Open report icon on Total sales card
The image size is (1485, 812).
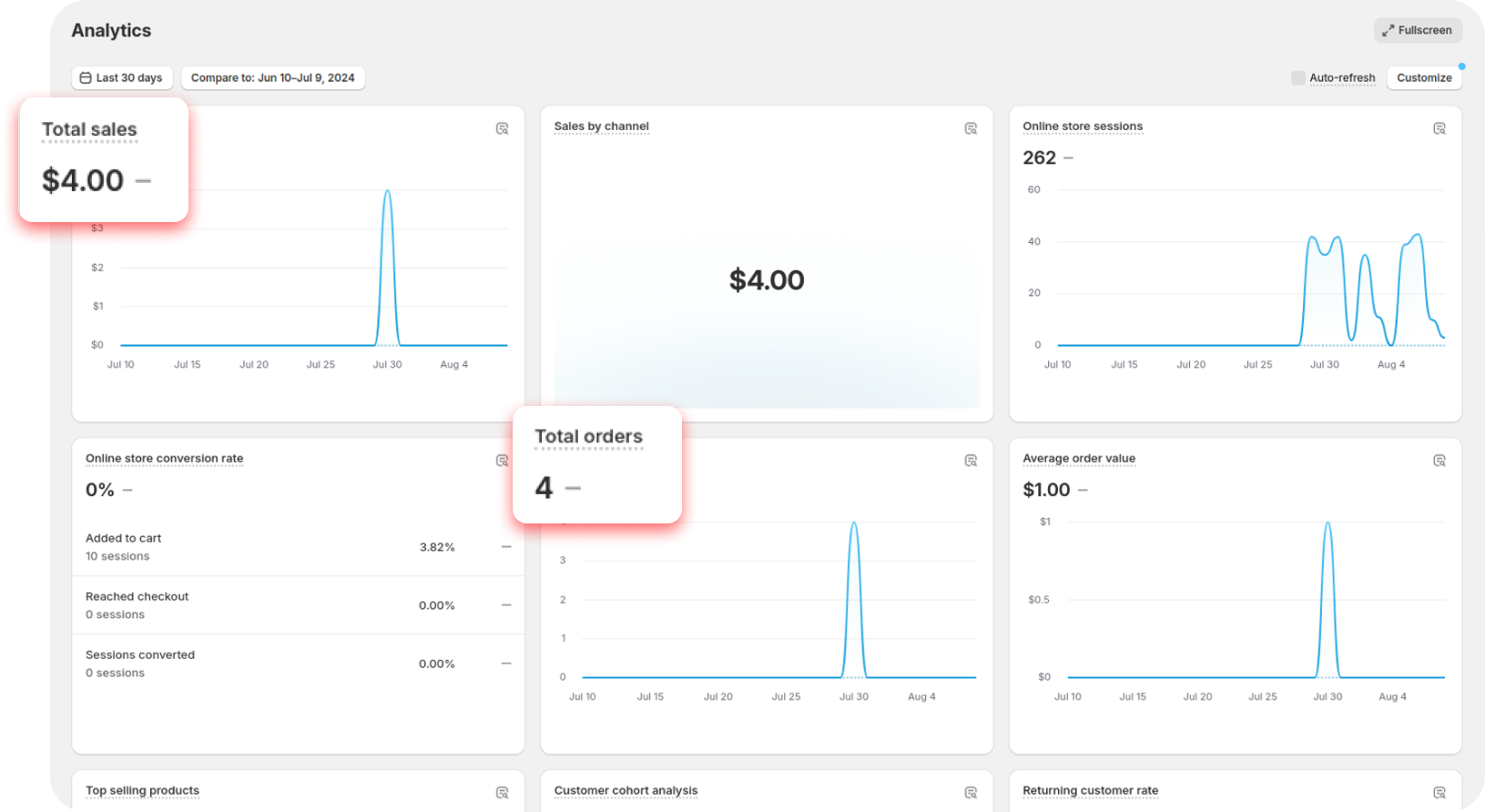pyautogui.click(x=502, y=128)
